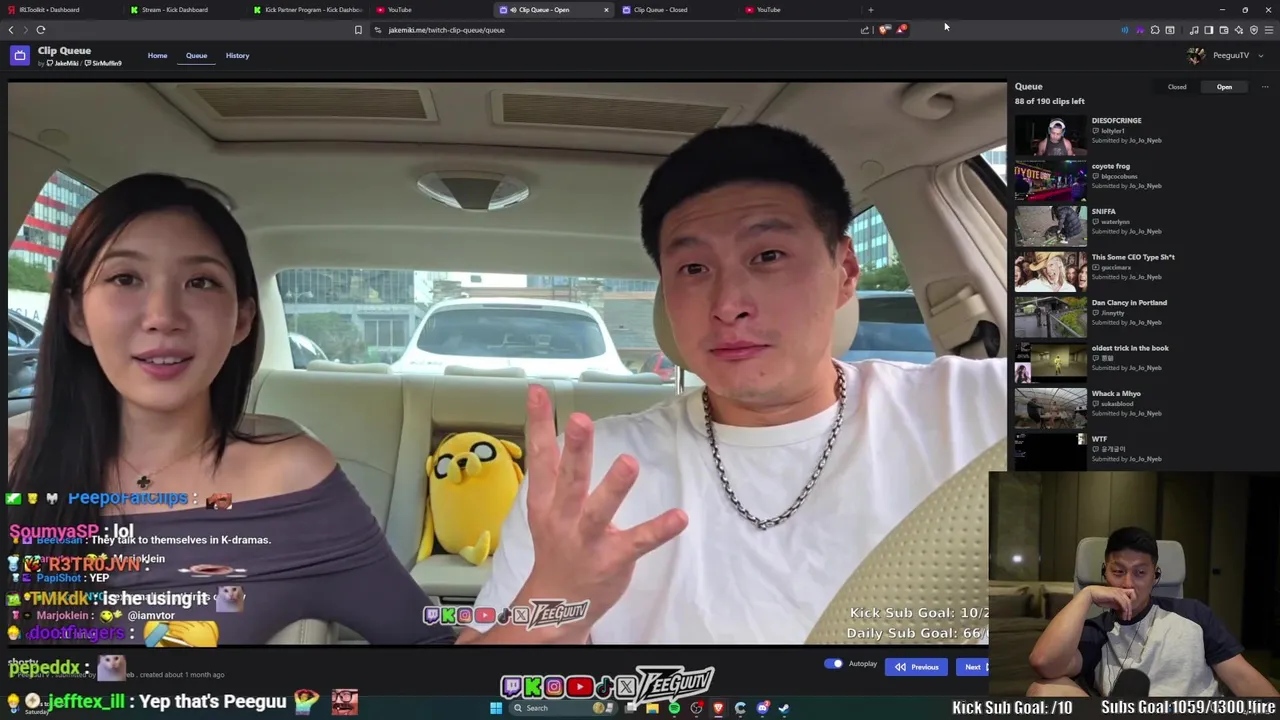Open the Windows Start menu
This screenshot has height=720, width=1280.
[495, 708]
